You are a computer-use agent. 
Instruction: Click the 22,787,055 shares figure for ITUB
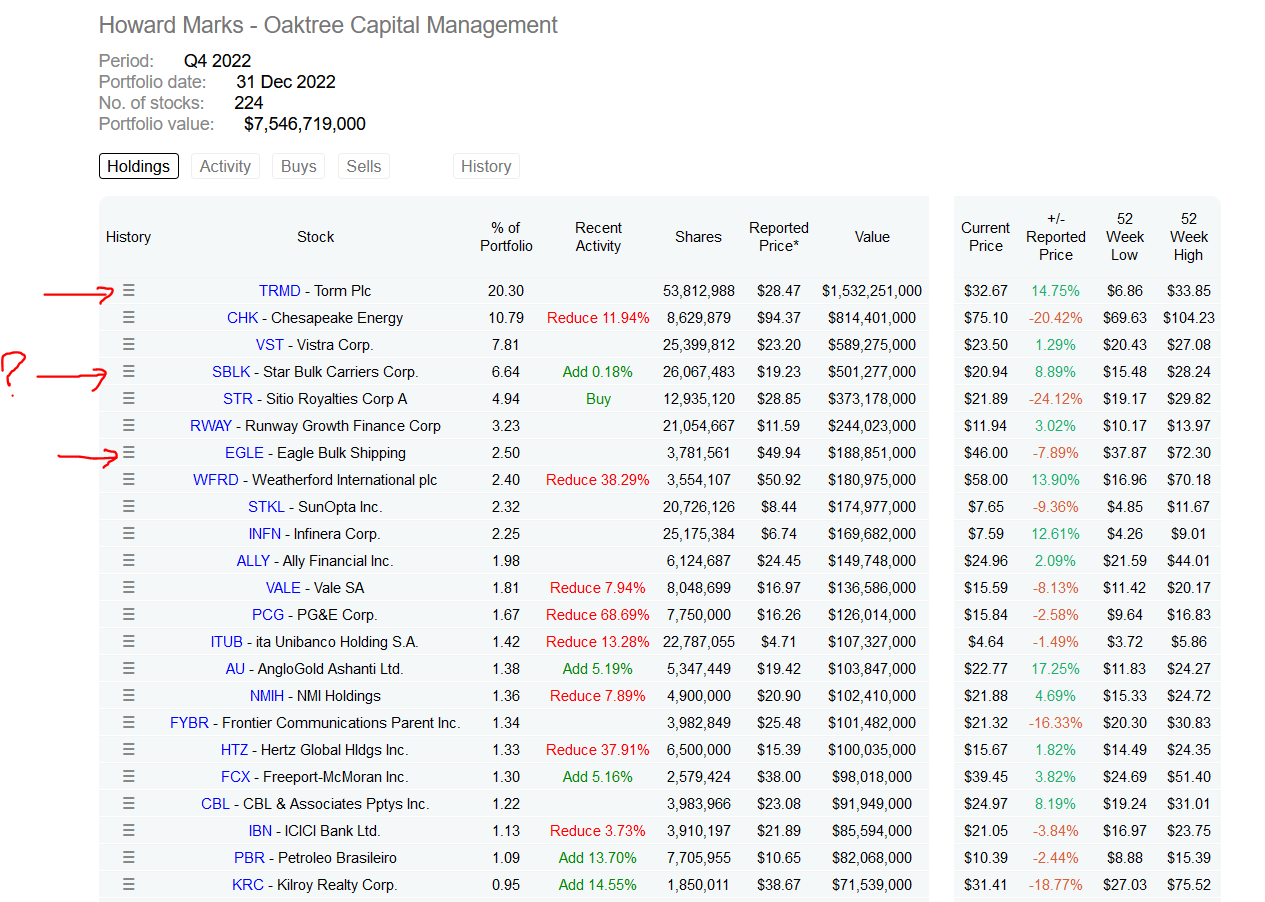[698, 642]
